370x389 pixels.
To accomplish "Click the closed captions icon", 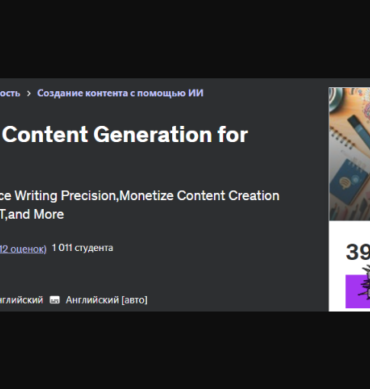I will pos(55,300).
